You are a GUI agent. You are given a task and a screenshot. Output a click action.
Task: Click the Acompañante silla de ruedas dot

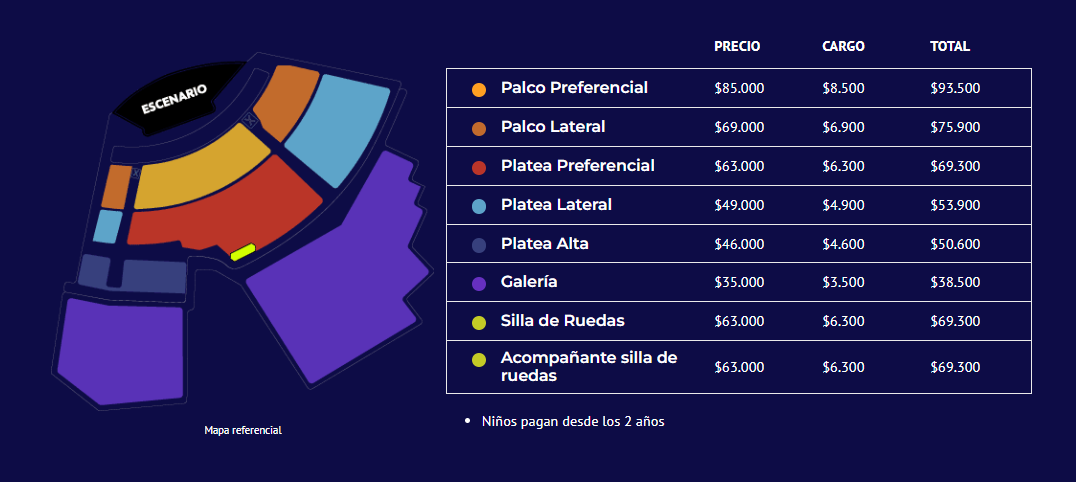click(x=479, y=360)
